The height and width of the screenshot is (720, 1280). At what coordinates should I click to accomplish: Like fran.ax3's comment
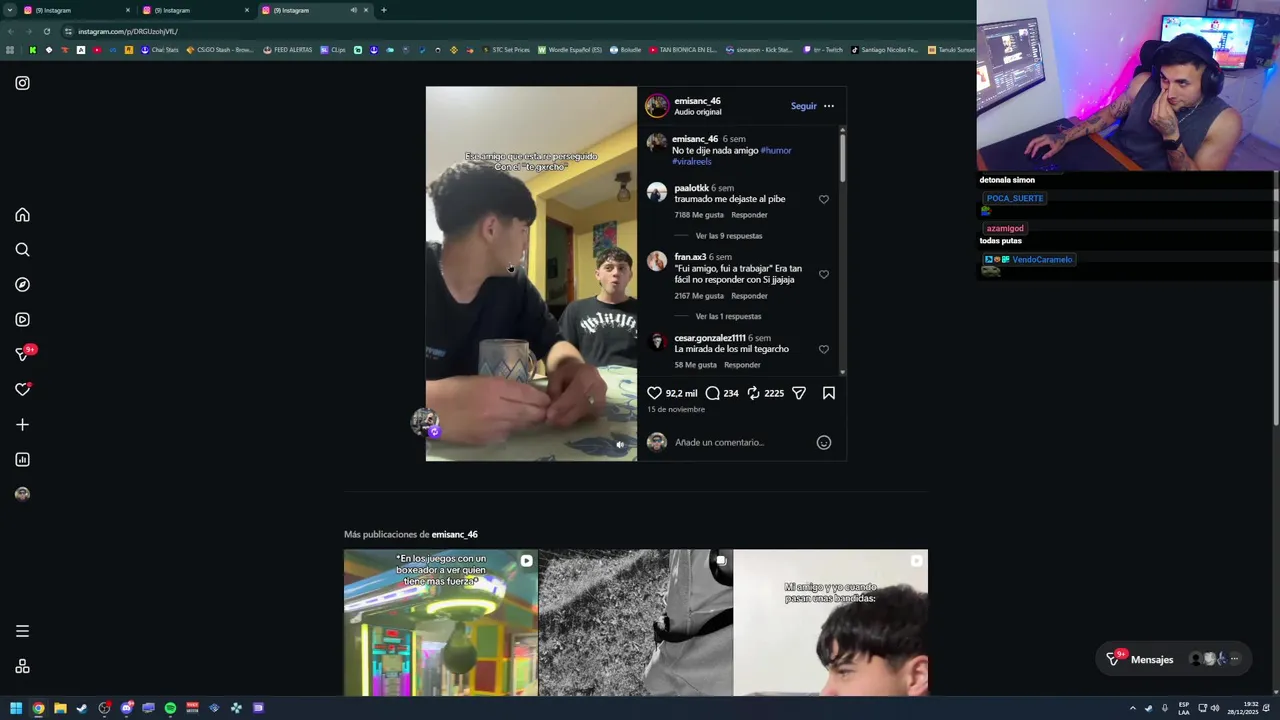[824, 274]
